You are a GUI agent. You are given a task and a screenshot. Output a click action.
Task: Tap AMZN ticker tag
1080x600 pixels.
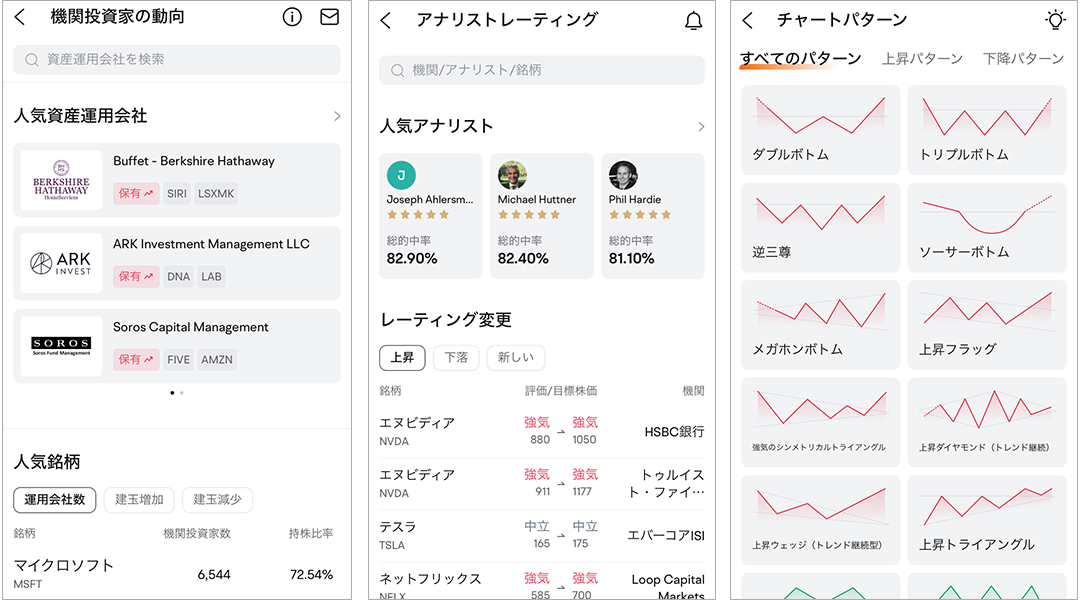(x=217, y=360)
